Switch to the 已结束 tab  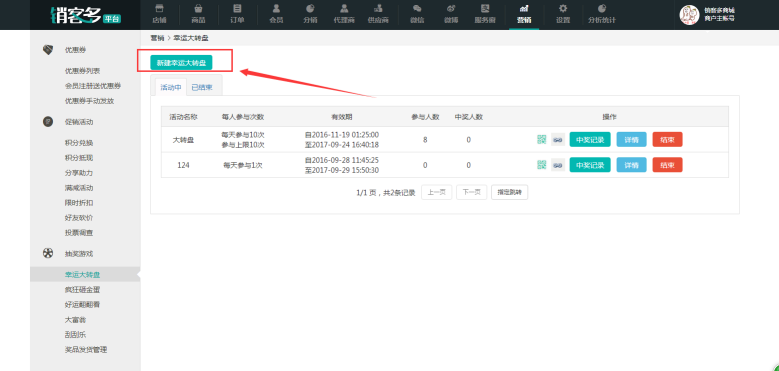coord(202,87)
